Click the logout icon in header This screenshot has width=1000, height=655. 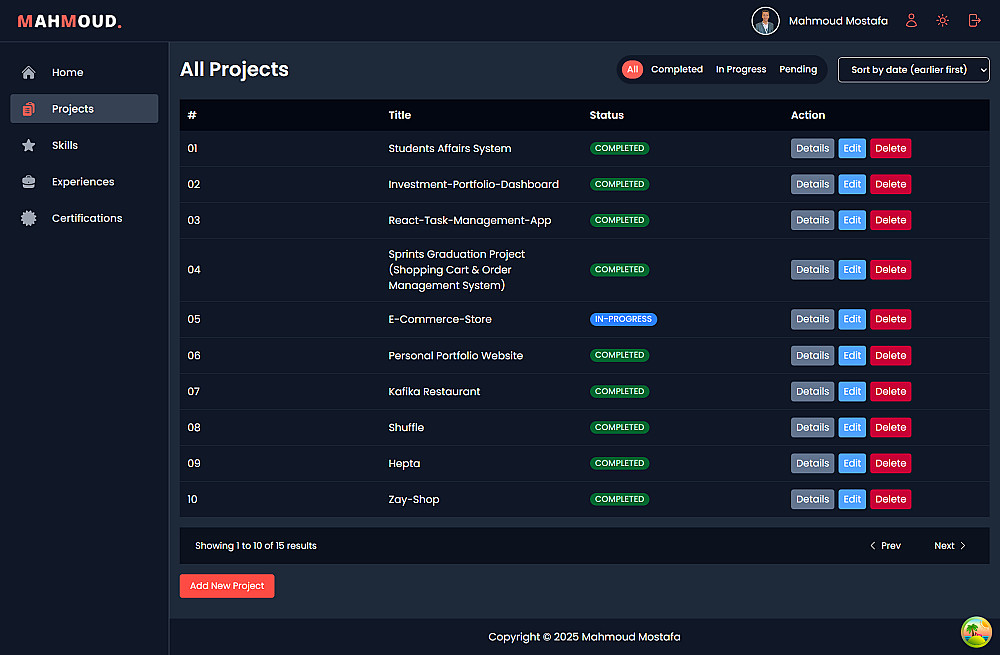click(974, 21)
